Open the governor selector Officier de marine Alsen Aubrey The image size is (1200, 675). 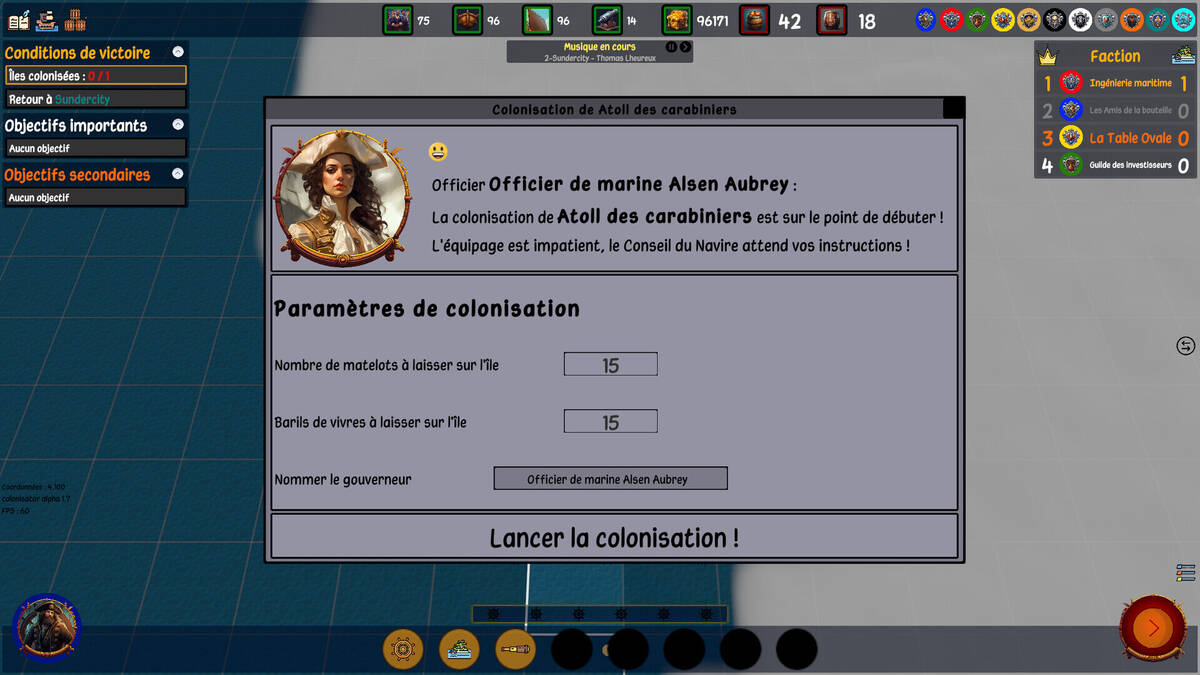coord(610,479)
